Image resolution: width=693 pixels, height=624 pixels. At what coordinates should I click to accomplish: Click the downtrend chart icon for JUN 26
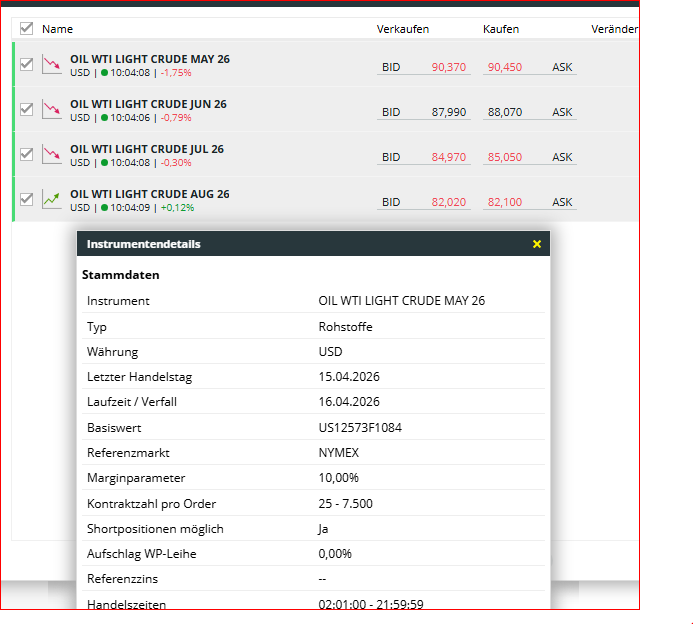(x=51, y=110)
